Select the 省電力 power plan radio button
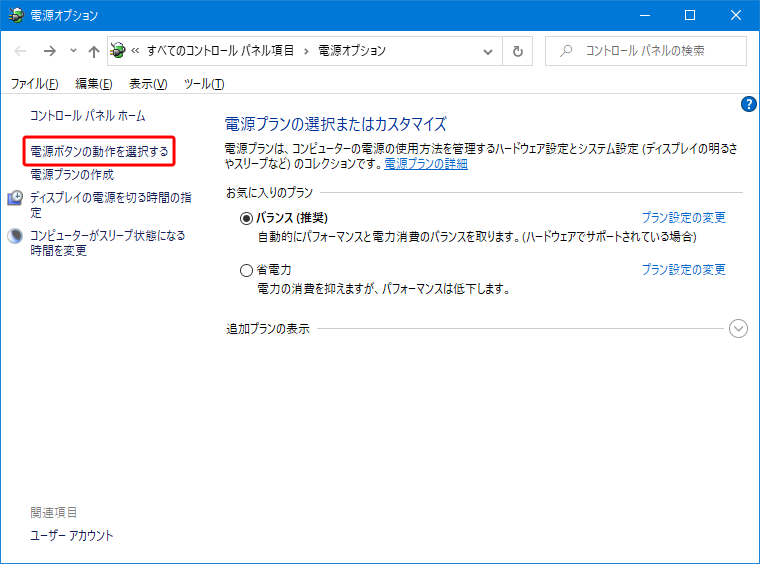 click(x=247, y=270)
